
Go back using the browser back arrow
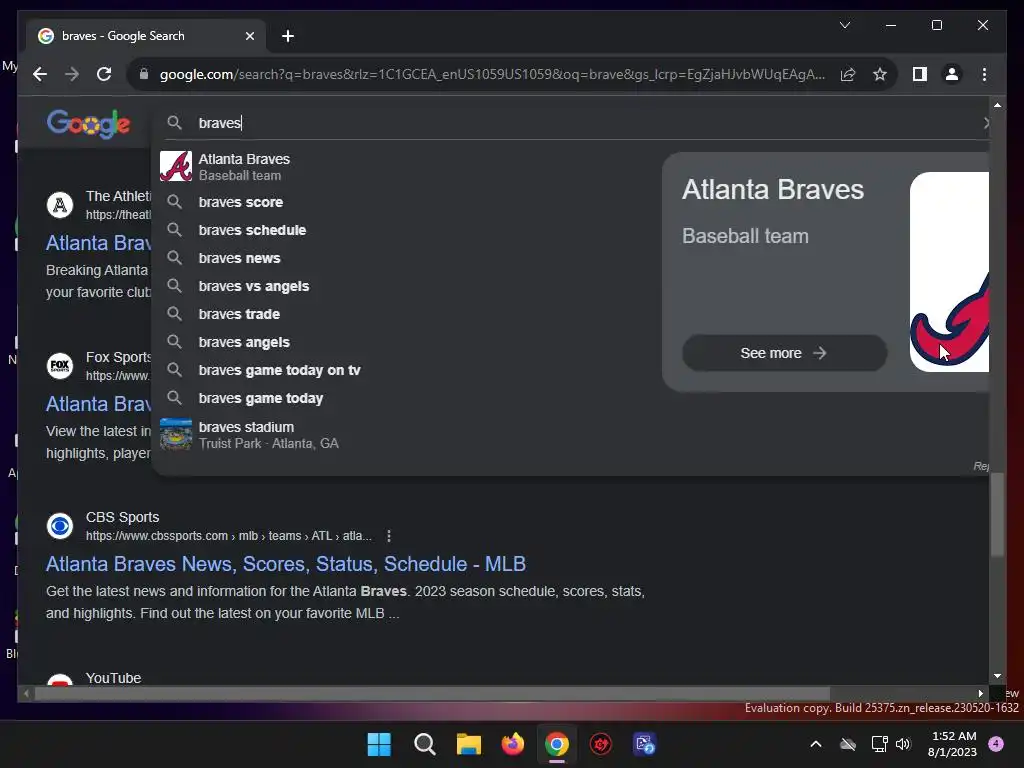point(40,74)
